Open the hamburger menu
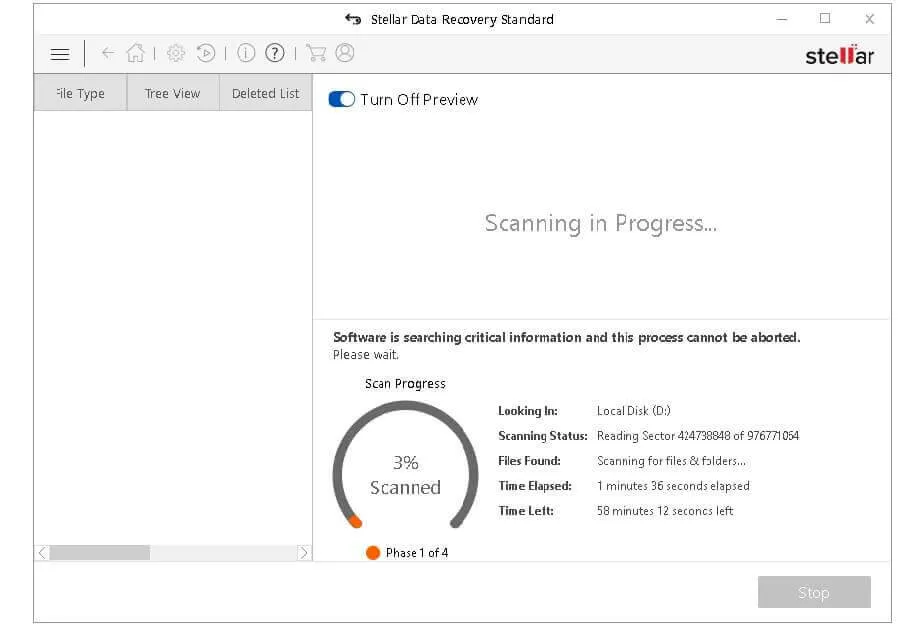 [60, 54]
